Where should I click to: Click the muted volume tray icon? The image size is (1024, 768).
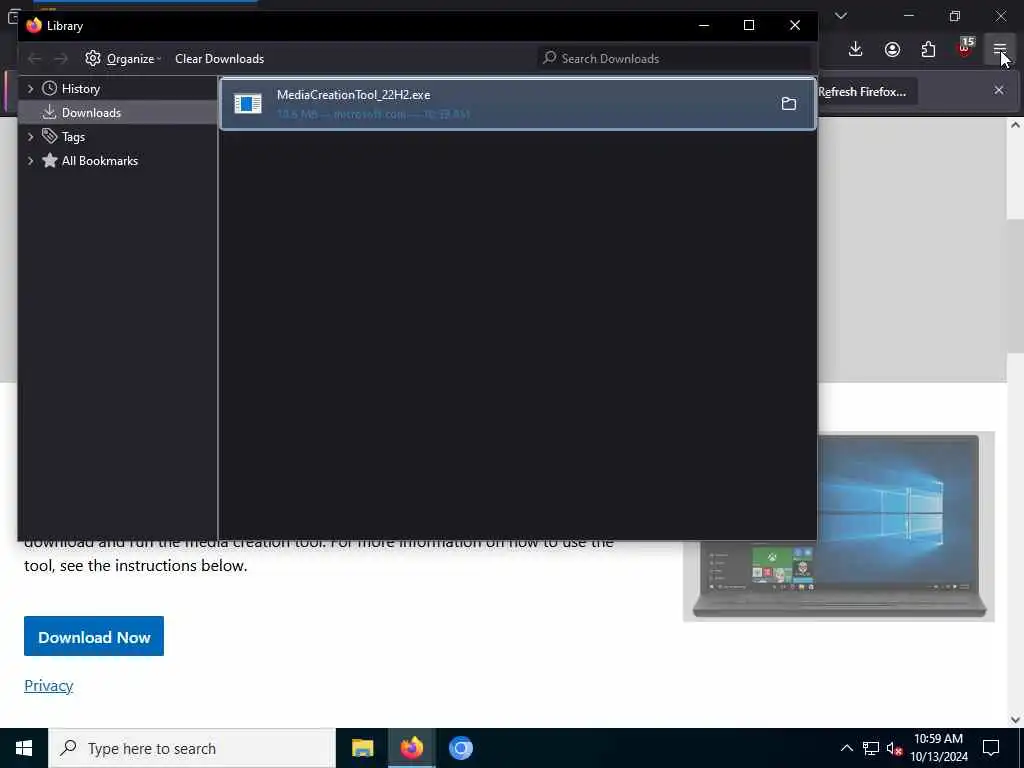895,748
